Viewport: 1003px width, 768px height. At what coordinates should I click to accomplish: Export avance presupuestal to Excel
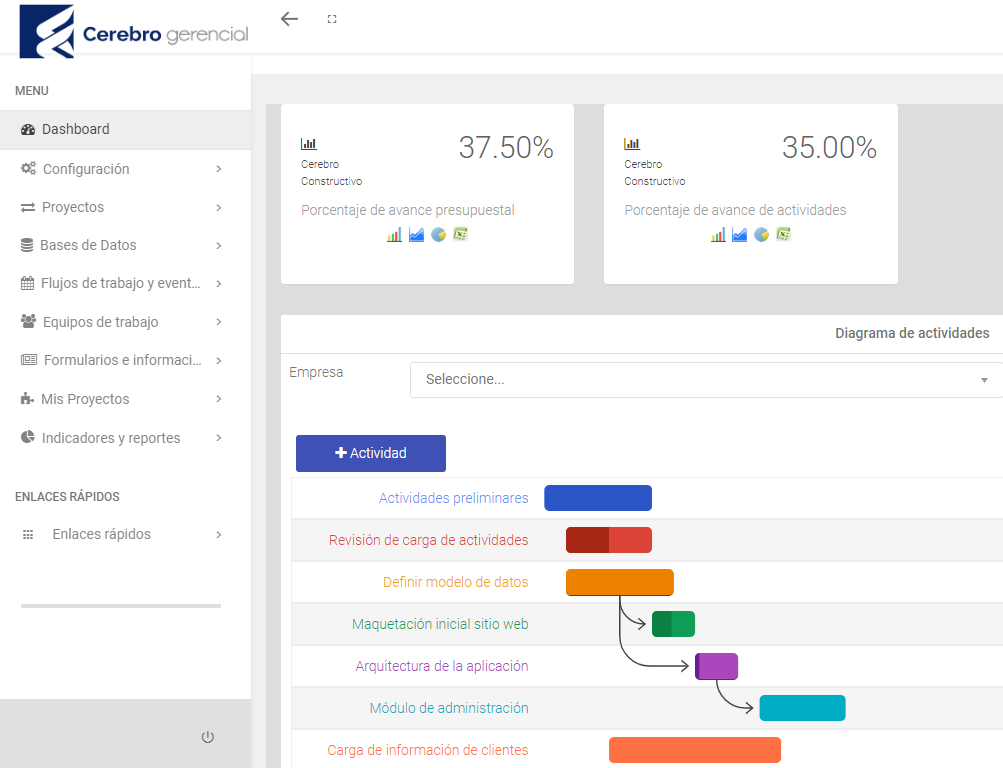[460, 235]
